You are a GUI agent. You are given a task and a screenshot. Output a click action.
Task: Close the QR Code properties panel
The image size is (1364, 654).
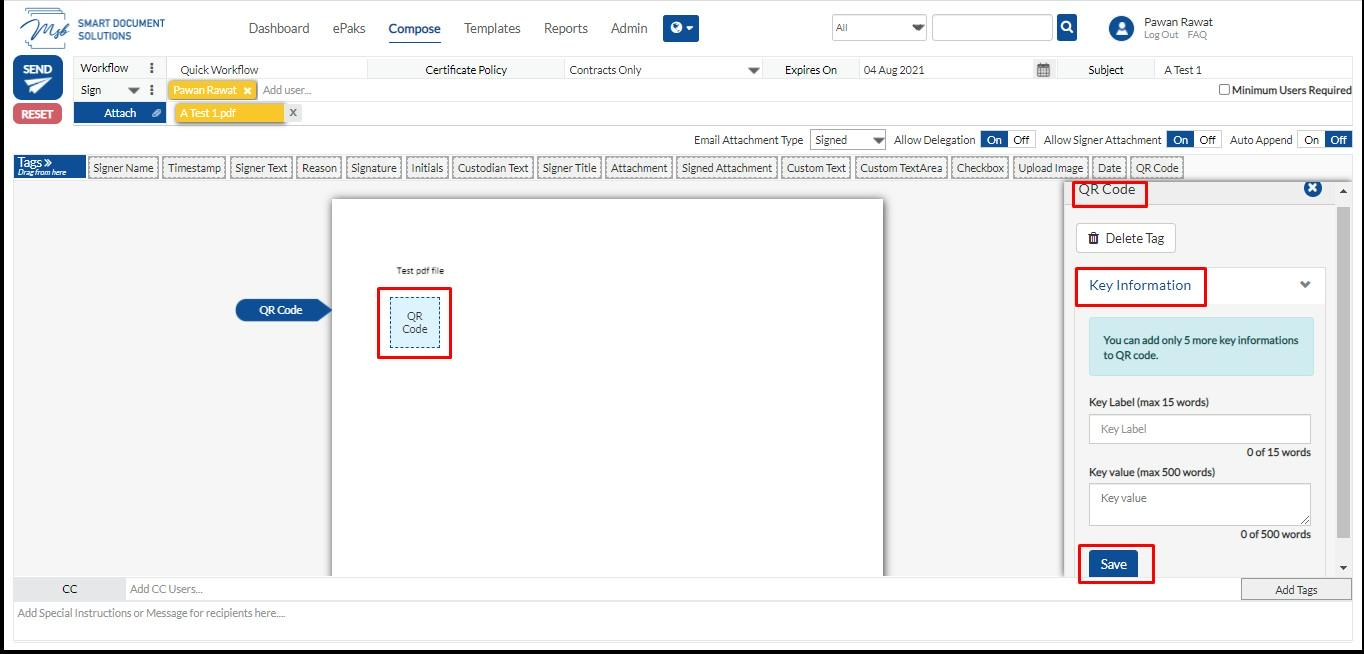pyautogui.click(x=1313, y=188)
